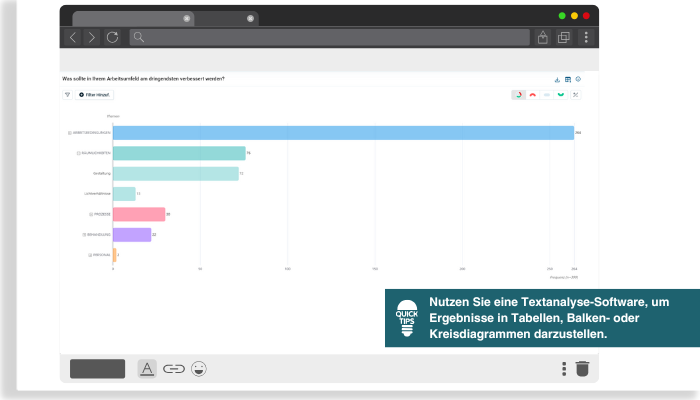
Task: Click the insert link icon
Action: [174, 368]
